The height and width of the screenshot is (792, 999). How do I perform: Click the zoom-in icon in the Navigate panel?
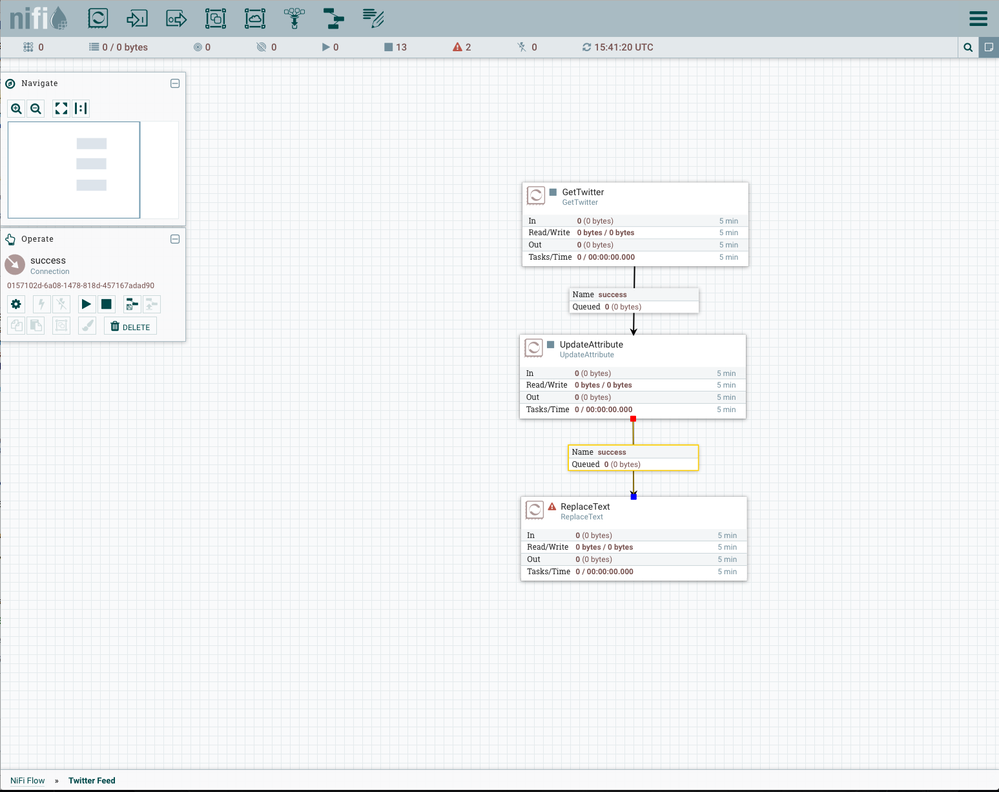16,108
